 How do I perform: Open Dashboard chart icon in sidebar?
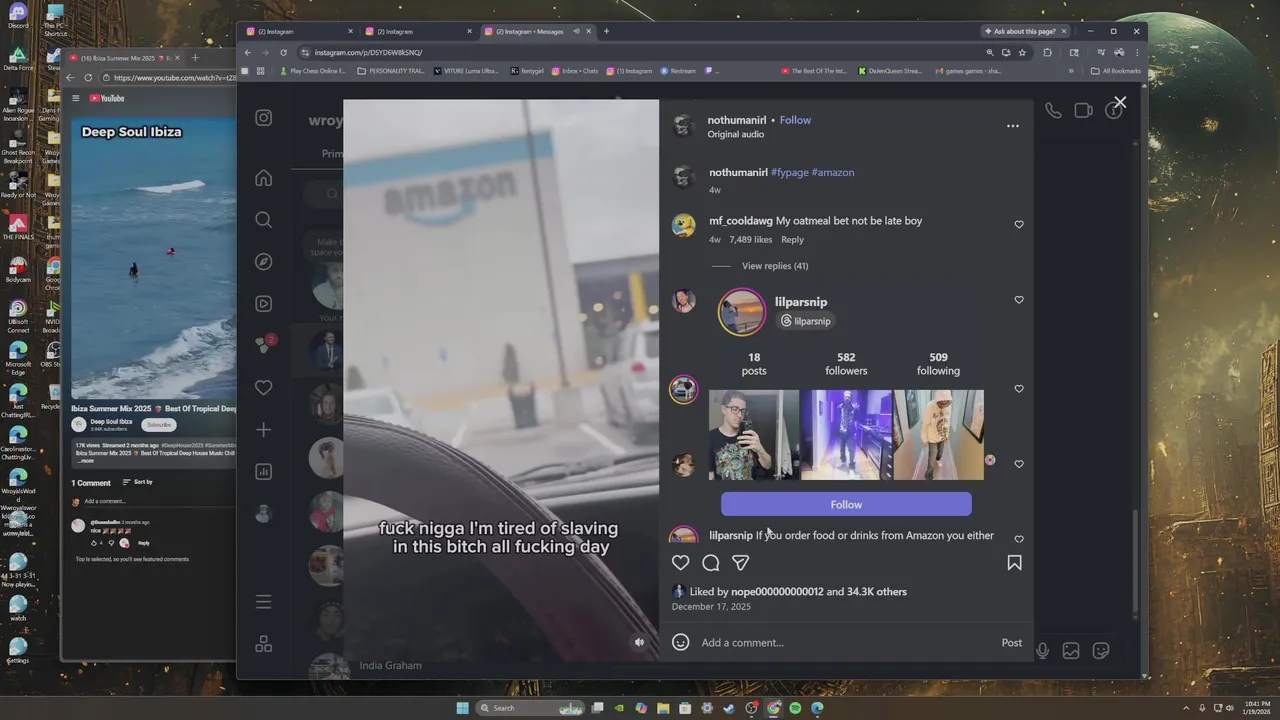[264, 472]
